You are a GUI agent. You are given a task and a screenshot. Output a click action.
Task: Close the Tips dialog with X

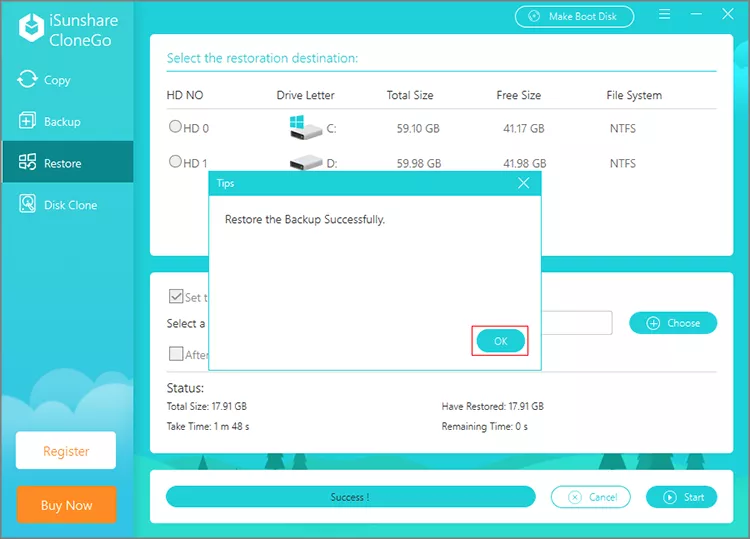coord(523,183)
